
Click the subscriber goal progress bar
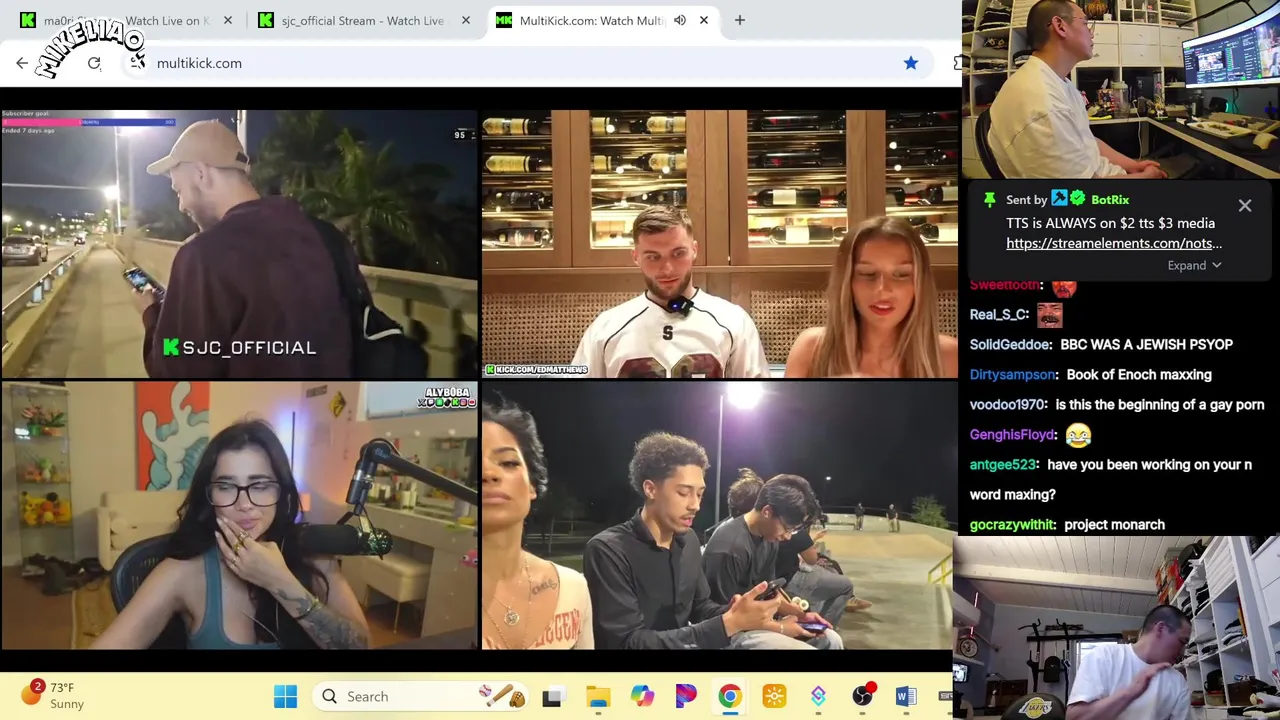(x=88, y=122)
